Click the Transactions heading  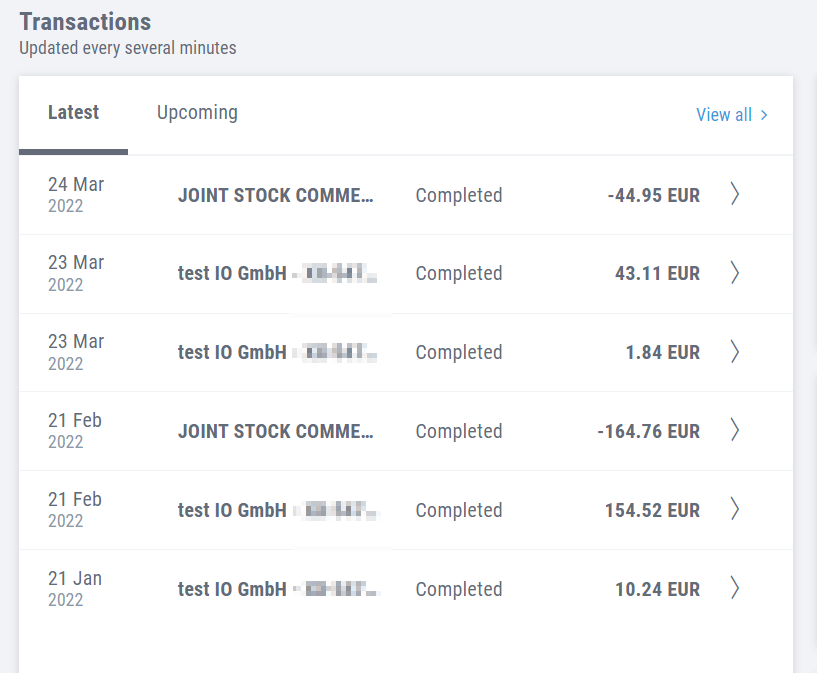click(x=85, y=22)
